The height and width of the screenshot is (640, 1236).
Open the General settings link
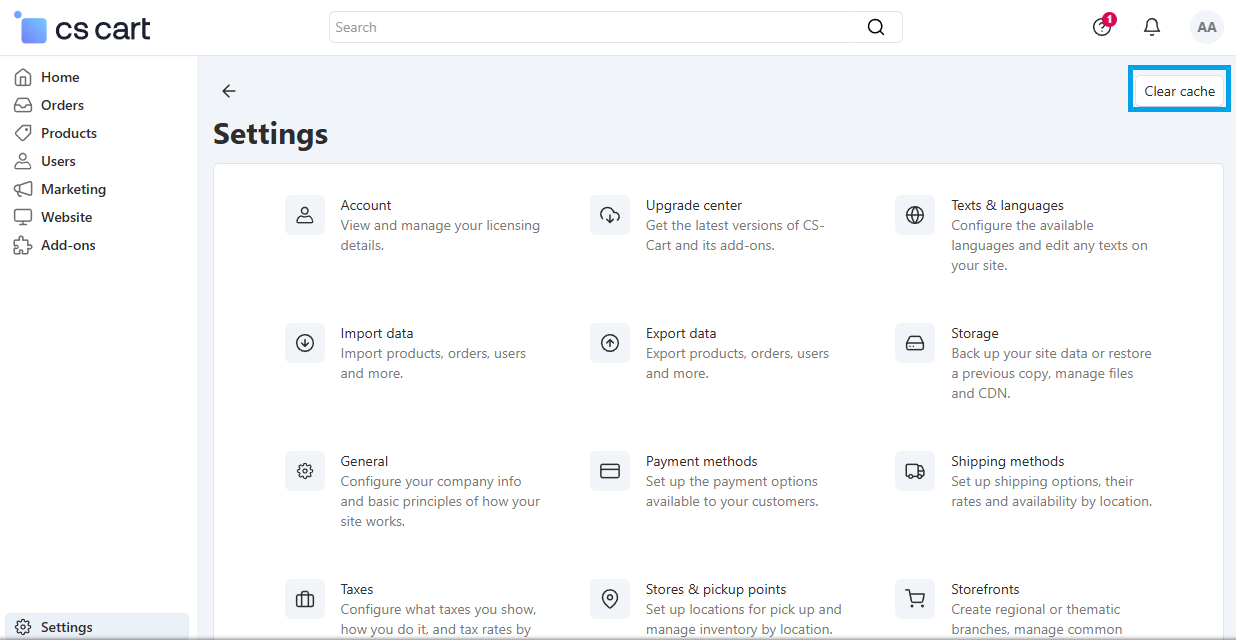[364, 461]
